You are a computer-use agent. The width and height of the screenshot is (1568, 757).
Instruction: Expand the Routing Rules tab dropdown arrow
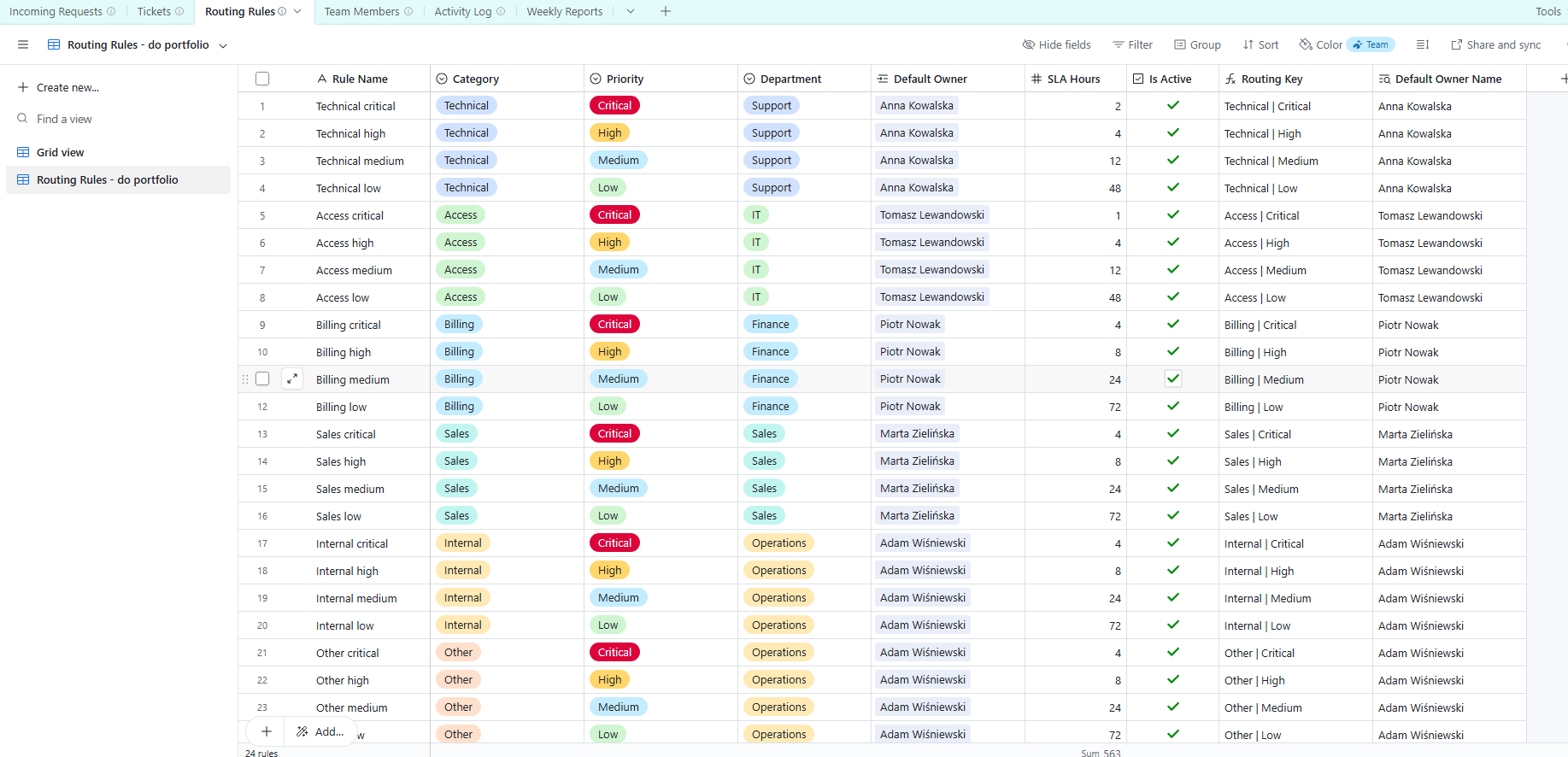point(297,11)
